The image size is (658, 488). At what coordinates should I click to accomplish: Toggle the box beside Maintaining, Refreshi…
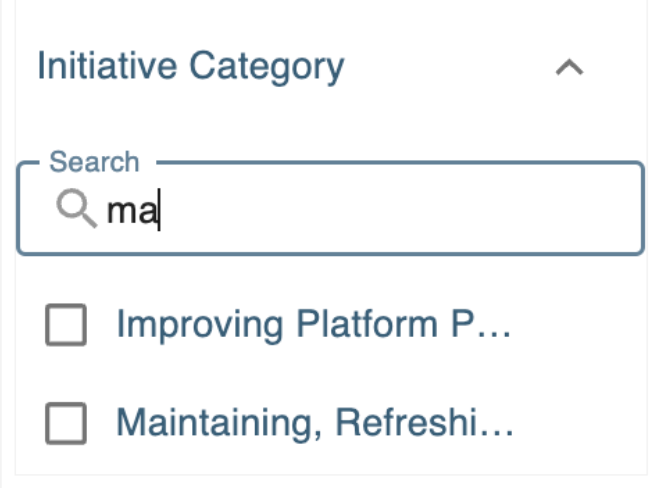(66, 424)
